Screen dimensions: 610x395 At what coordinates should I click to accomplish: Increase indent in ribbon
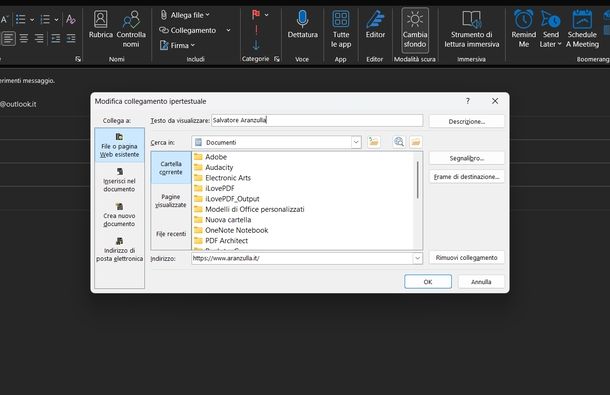71,38
